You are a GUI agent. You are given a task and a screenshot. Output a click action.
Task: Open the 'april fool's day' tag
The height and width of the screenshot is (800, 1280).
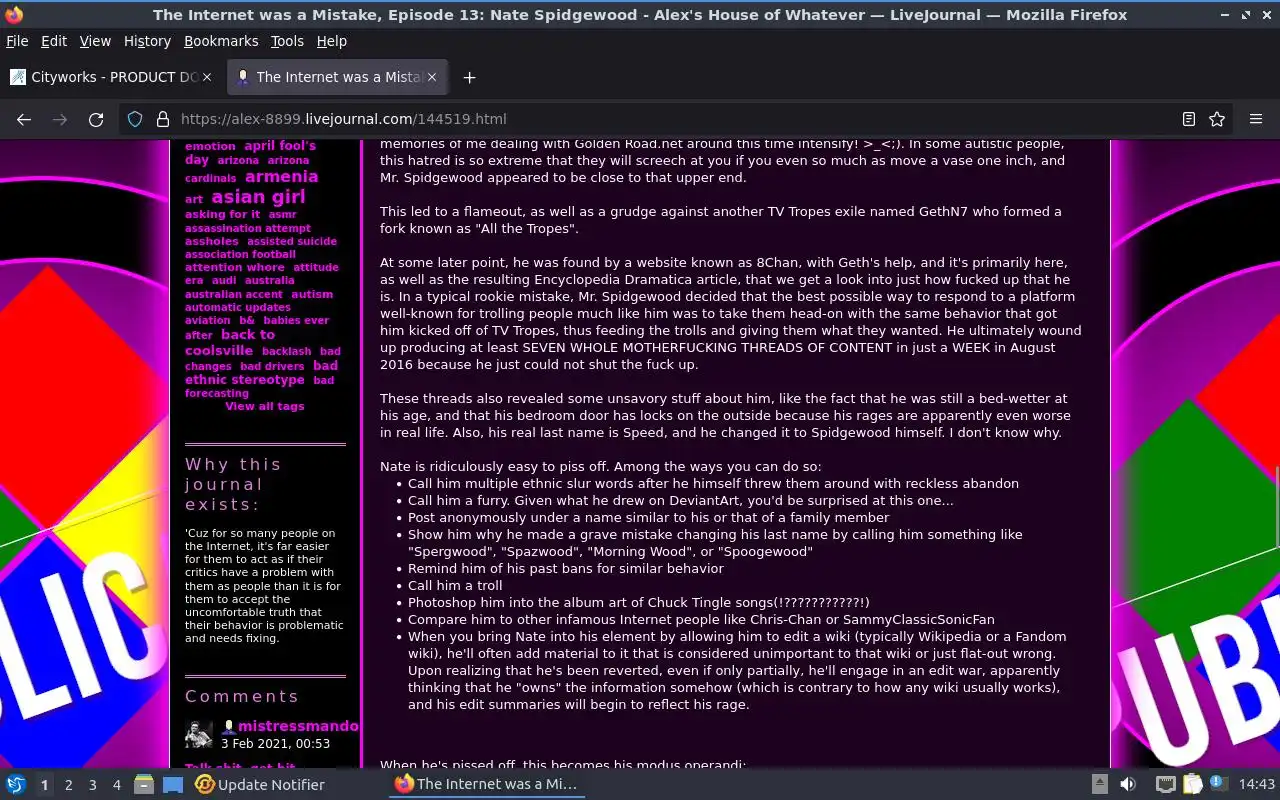pos(250,152)
